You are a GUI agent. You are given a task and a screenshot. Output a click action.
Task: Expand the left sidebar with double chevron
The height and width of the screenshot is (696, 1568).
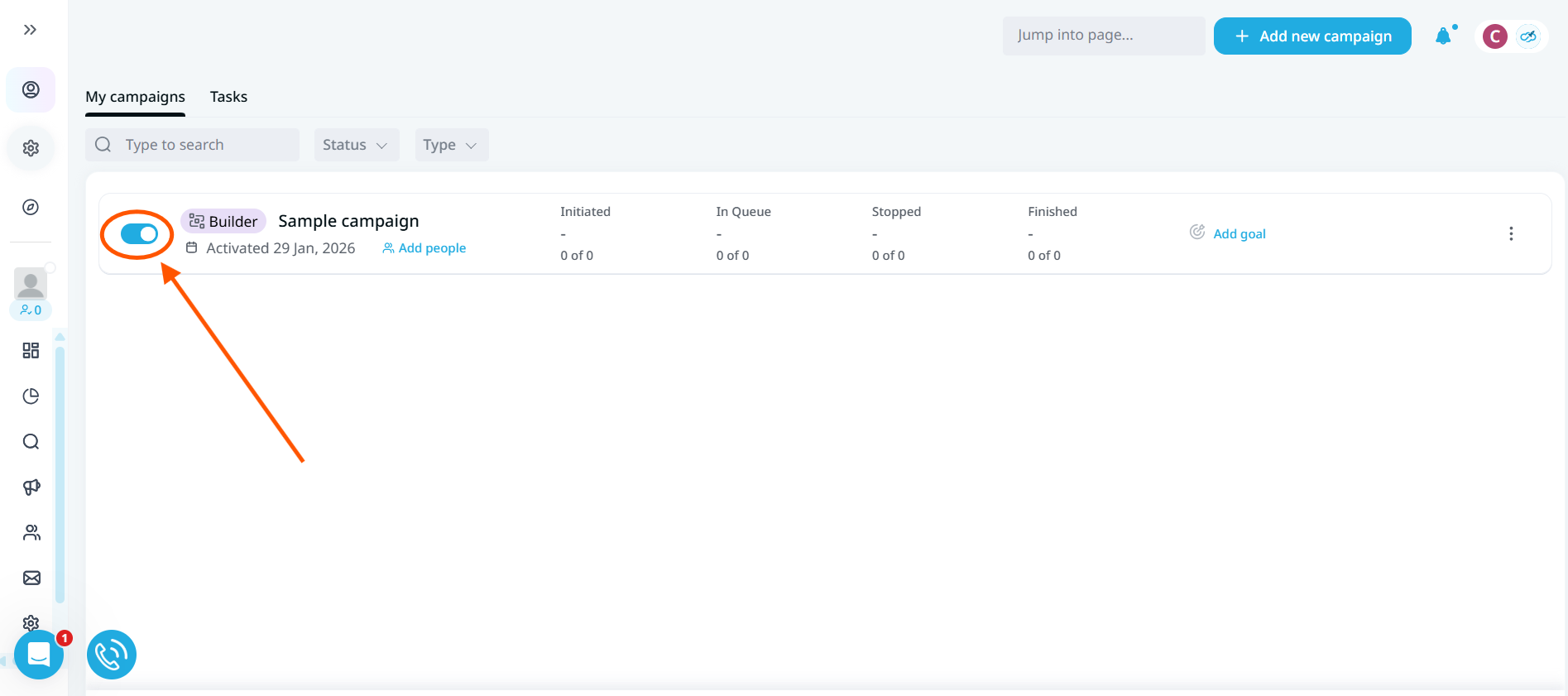[30, 30]
